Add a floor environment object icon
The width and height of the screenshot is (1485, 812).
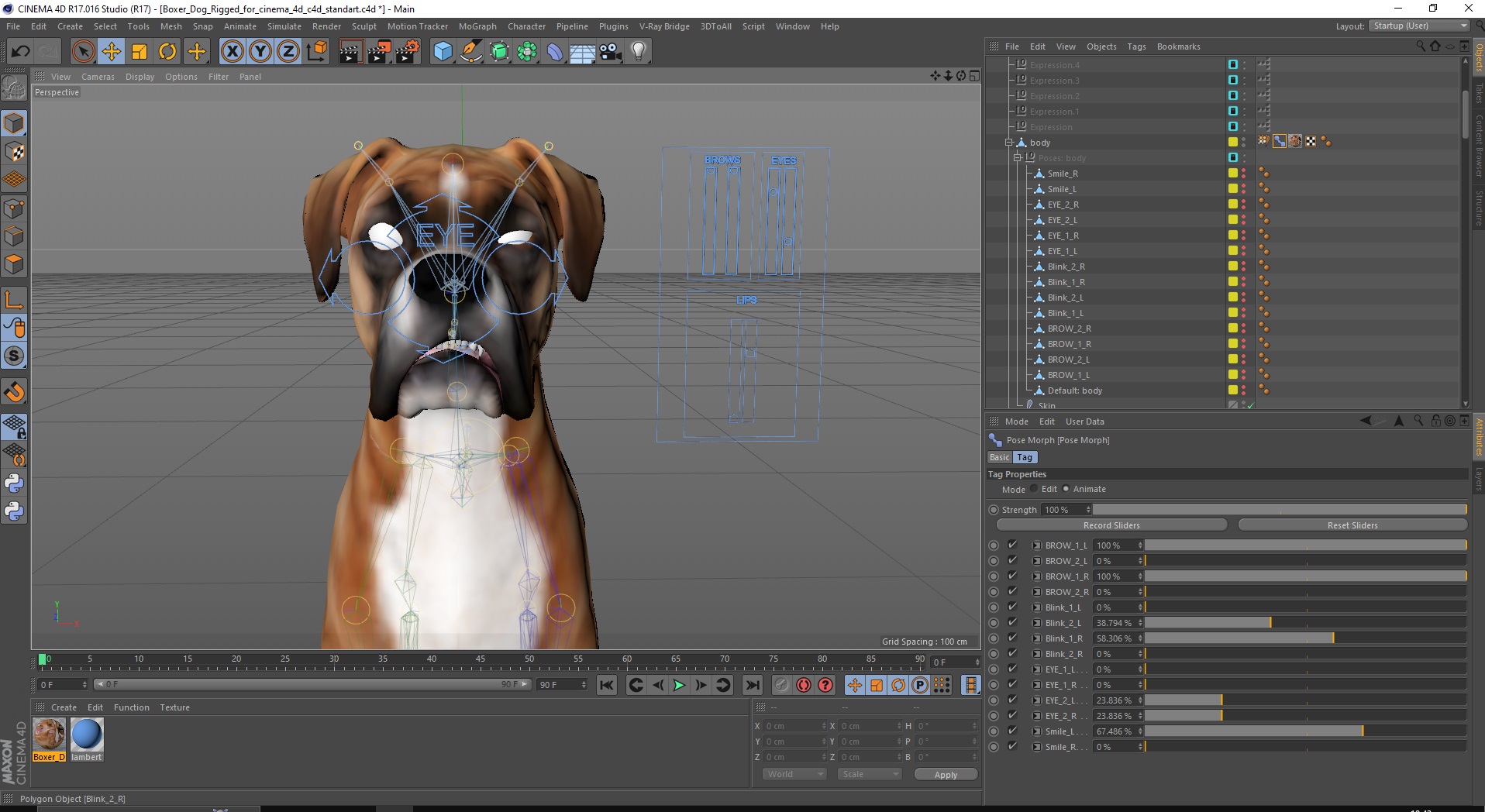(x=583, y=52)
